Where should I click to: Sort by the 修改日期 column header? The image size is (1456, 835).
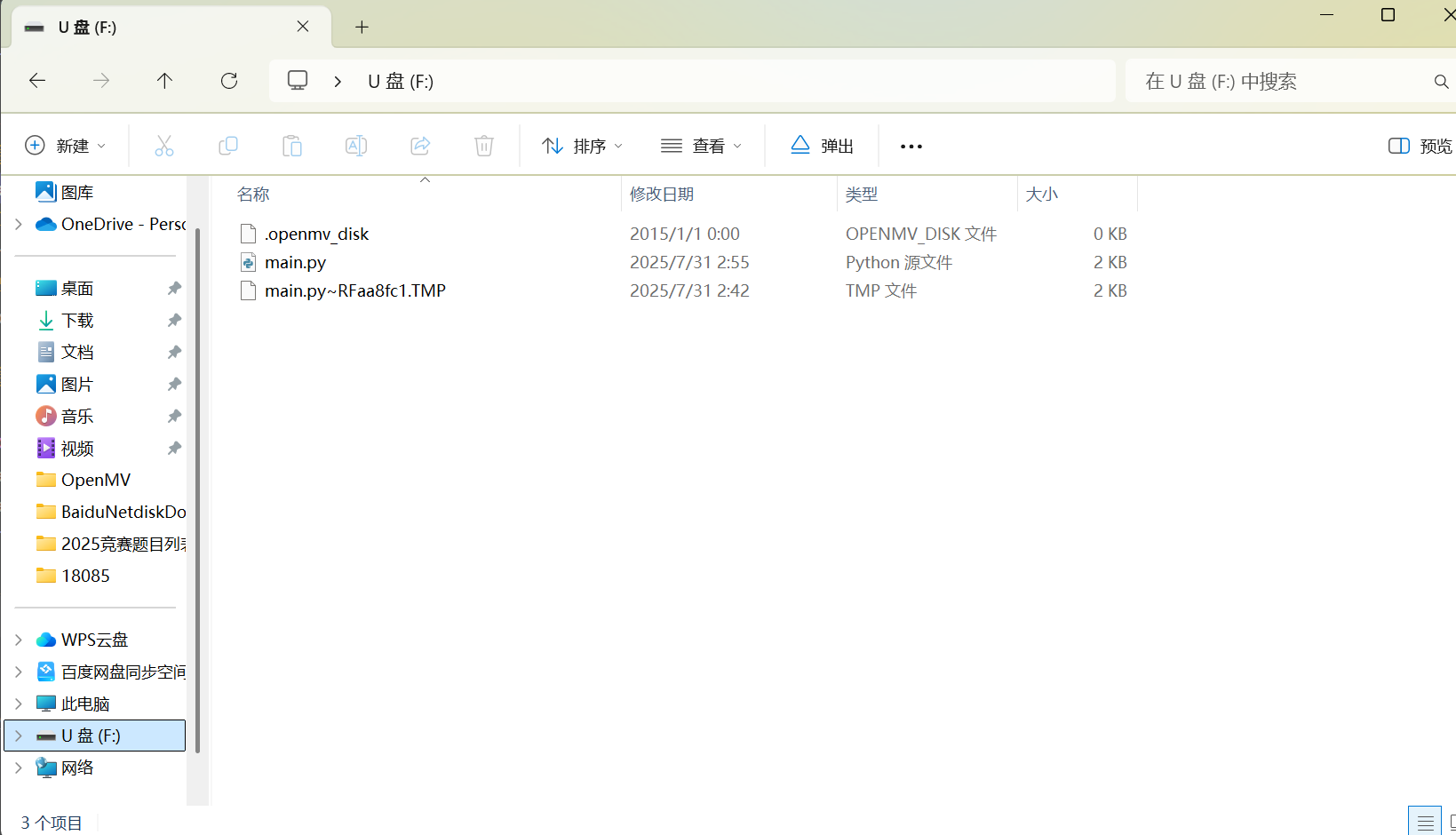pyautogui.click(x=662, y=194)
